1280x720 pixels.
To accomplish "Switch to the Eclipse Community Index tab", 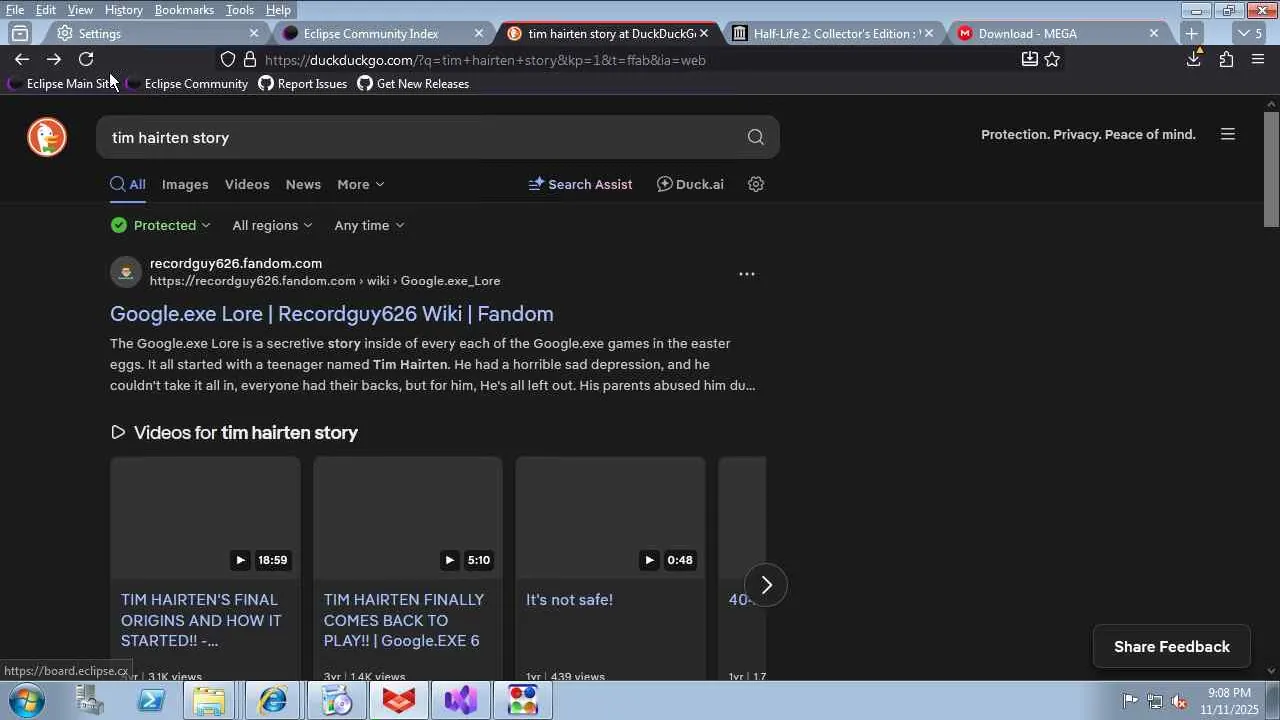I will 383,33.
